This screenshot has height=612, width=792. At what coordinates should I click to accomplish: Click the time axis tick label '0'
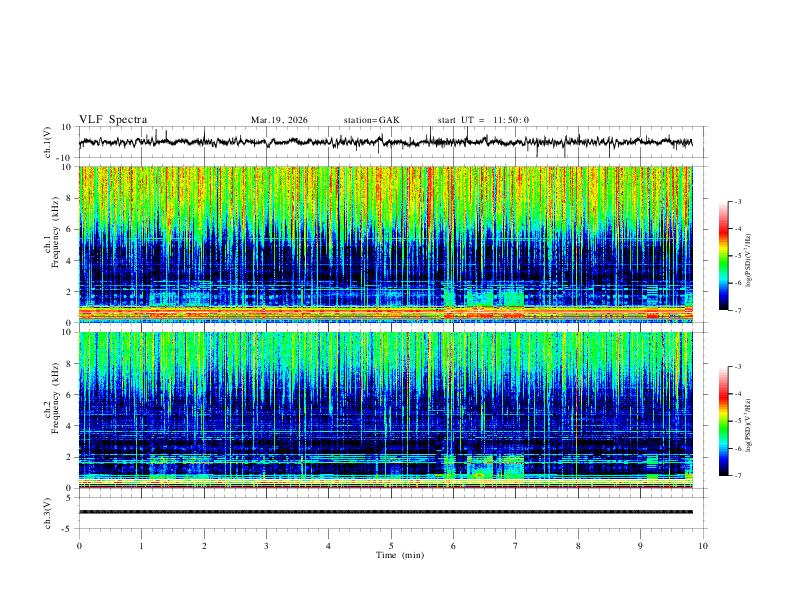(x=79, y=546)
